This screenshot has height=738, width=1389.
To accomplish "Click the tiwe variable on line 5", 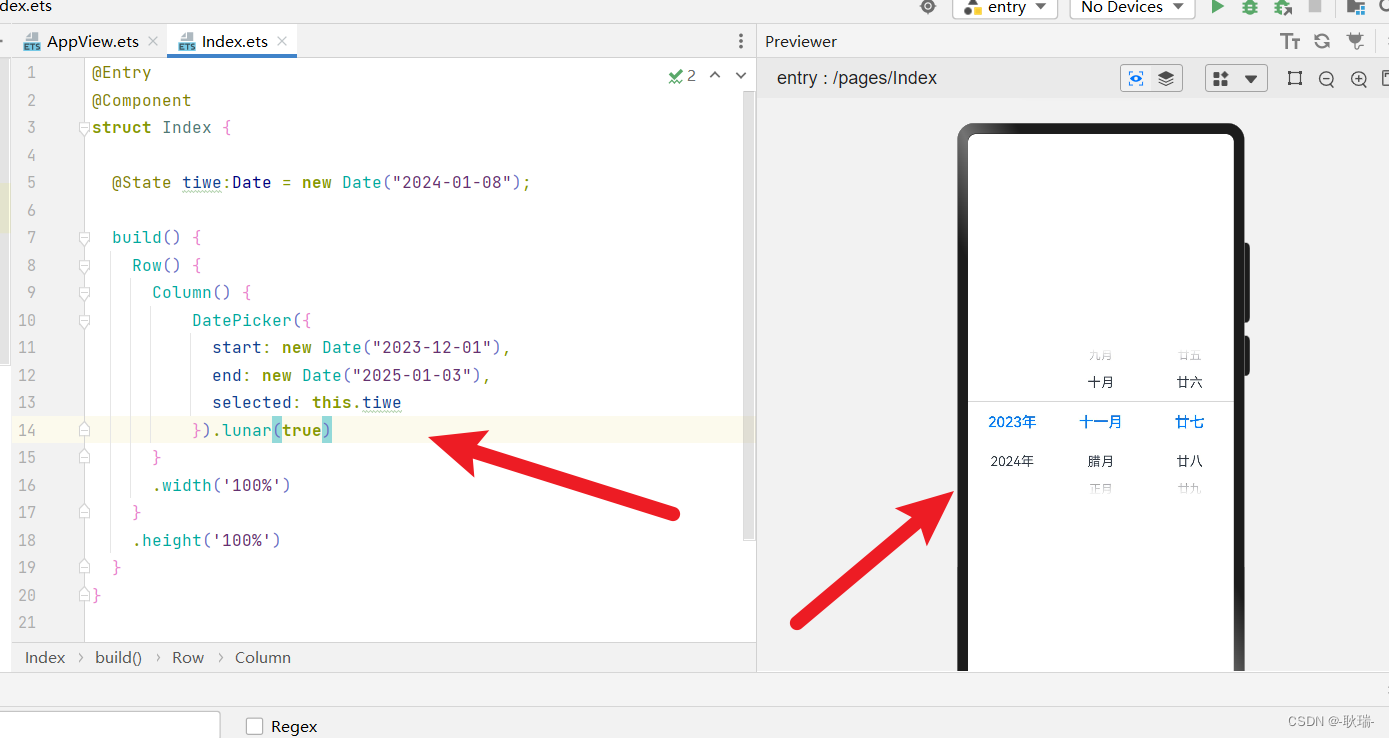I will pos(202,183).
